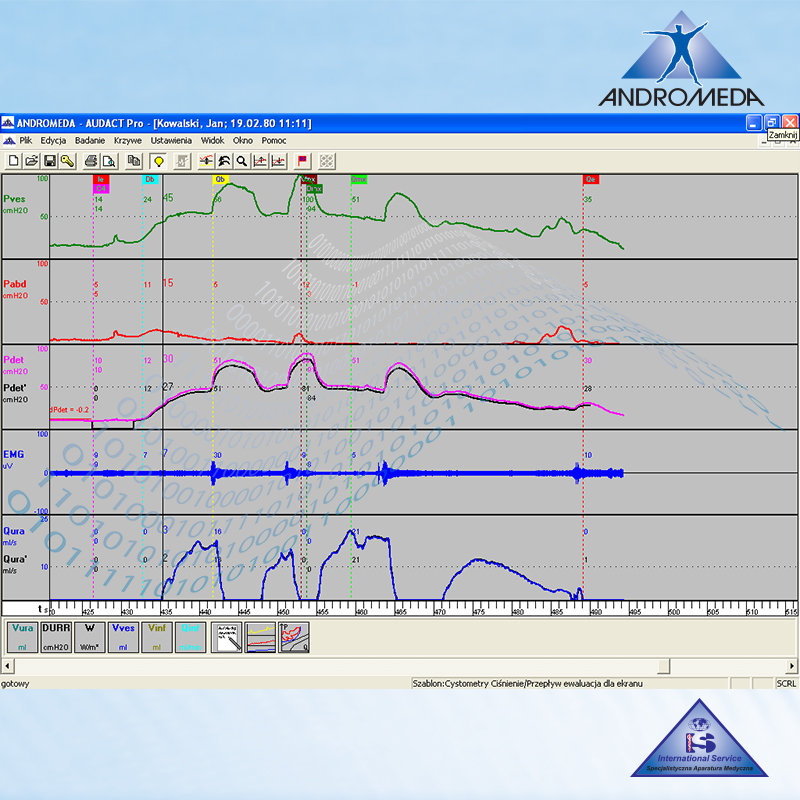
Task: Copy the displayed data
Action: click(x=133, y=161)
